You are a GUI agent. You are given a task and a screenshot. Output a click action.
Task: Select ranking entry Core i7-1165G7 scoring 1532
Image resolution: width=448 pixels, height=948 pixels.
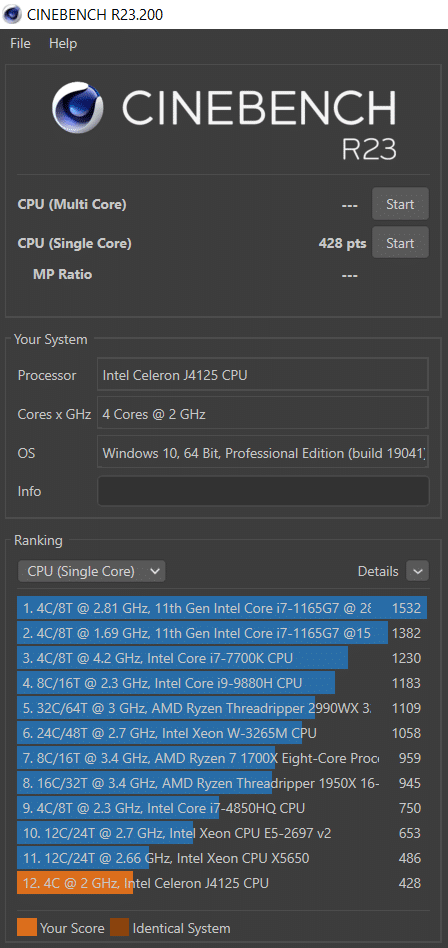(x=222, y=608)
